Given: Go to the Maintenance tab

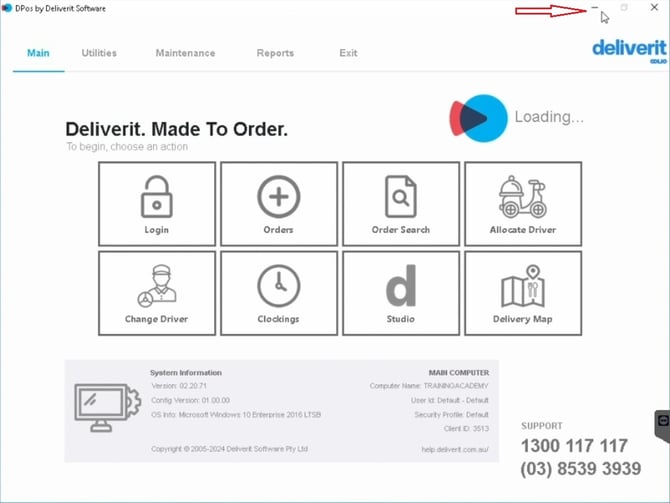Looking at the screenshot, I should coord(185,53).
